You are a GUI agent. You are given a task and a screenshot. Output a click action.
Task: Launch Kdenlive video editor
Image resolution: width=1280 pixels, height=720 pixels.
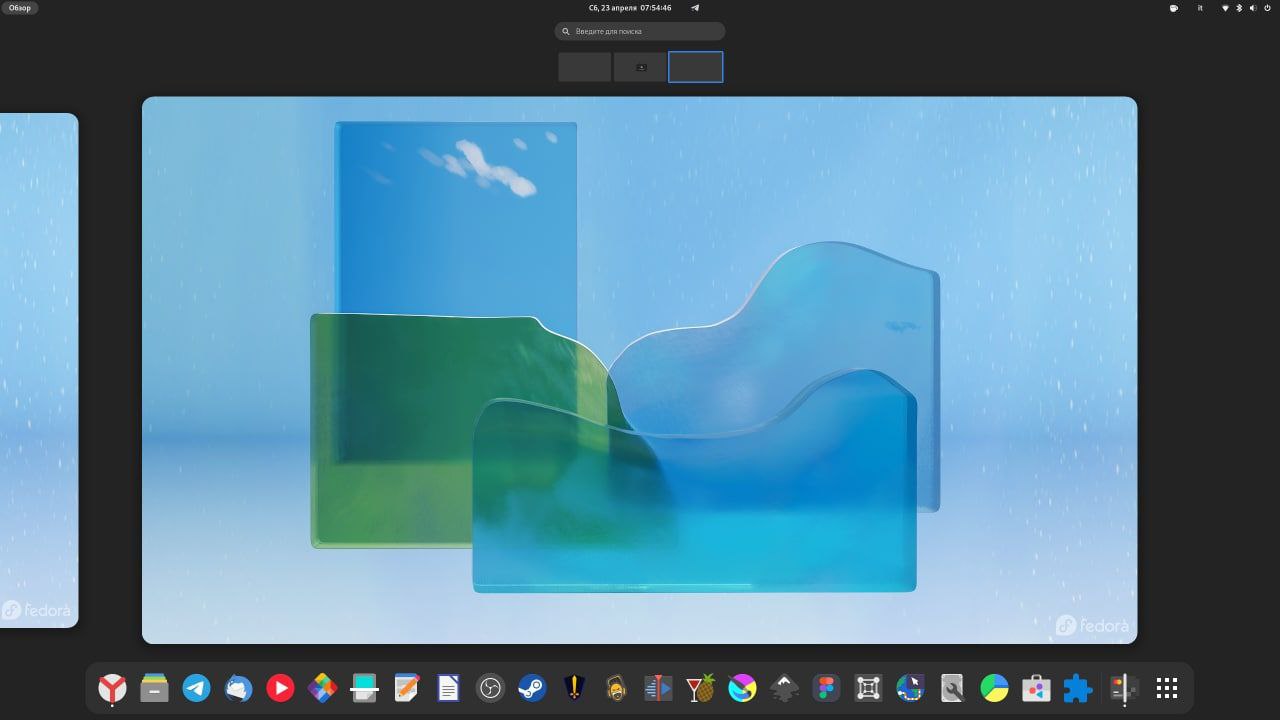pyautogui.click(x=658, y=688)
